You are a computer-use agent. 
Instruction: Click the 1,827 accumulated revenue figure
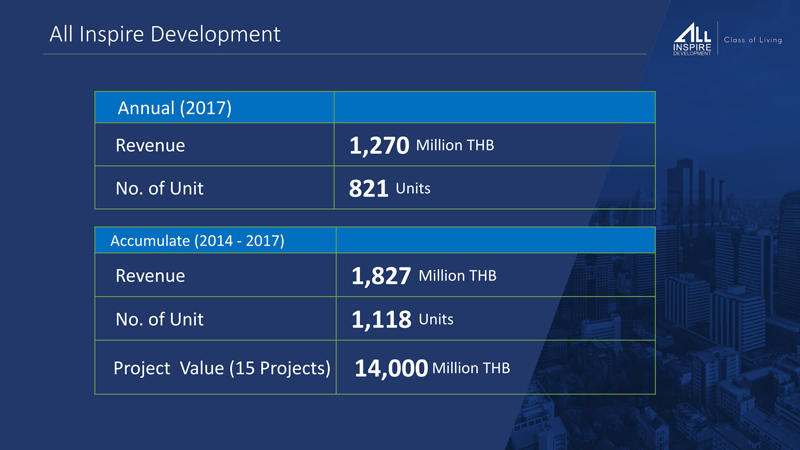coord(381,277)
